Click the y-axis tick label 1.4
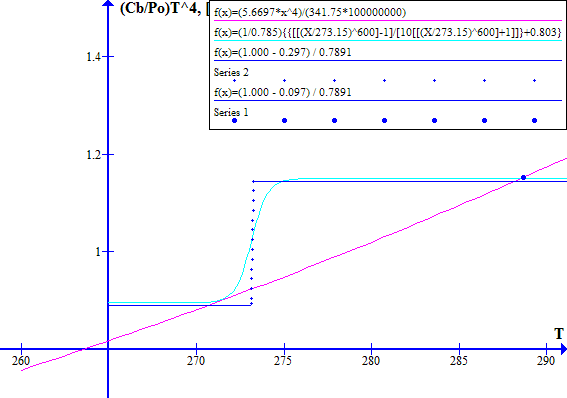Image resolution: width=567 pixels, height=398 pixels. pyautogui.click(x=93, y=57)
